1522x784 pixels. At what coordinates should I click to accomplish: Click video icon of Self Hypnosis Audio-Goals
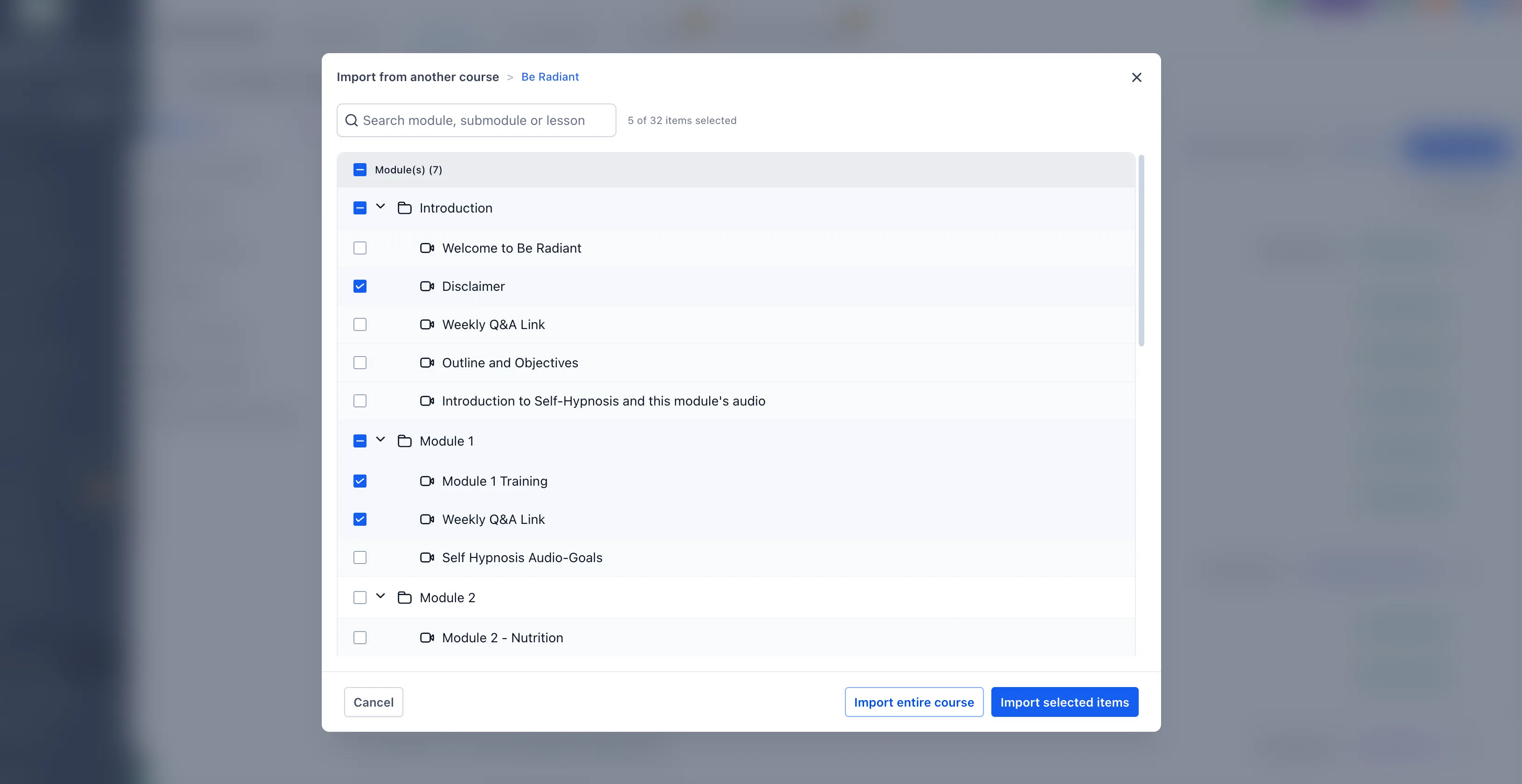[427, 558]
